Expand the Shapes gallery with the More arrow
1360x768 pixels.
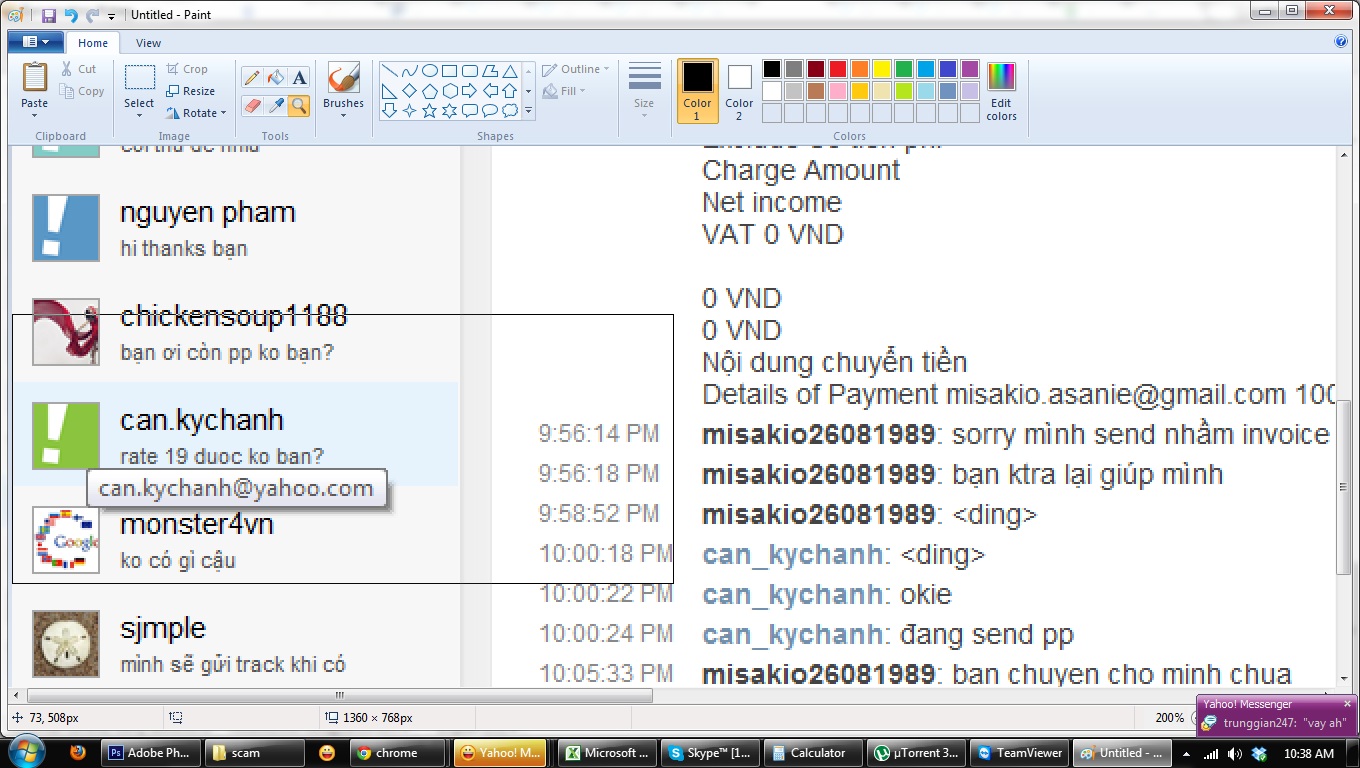[529, 111]
